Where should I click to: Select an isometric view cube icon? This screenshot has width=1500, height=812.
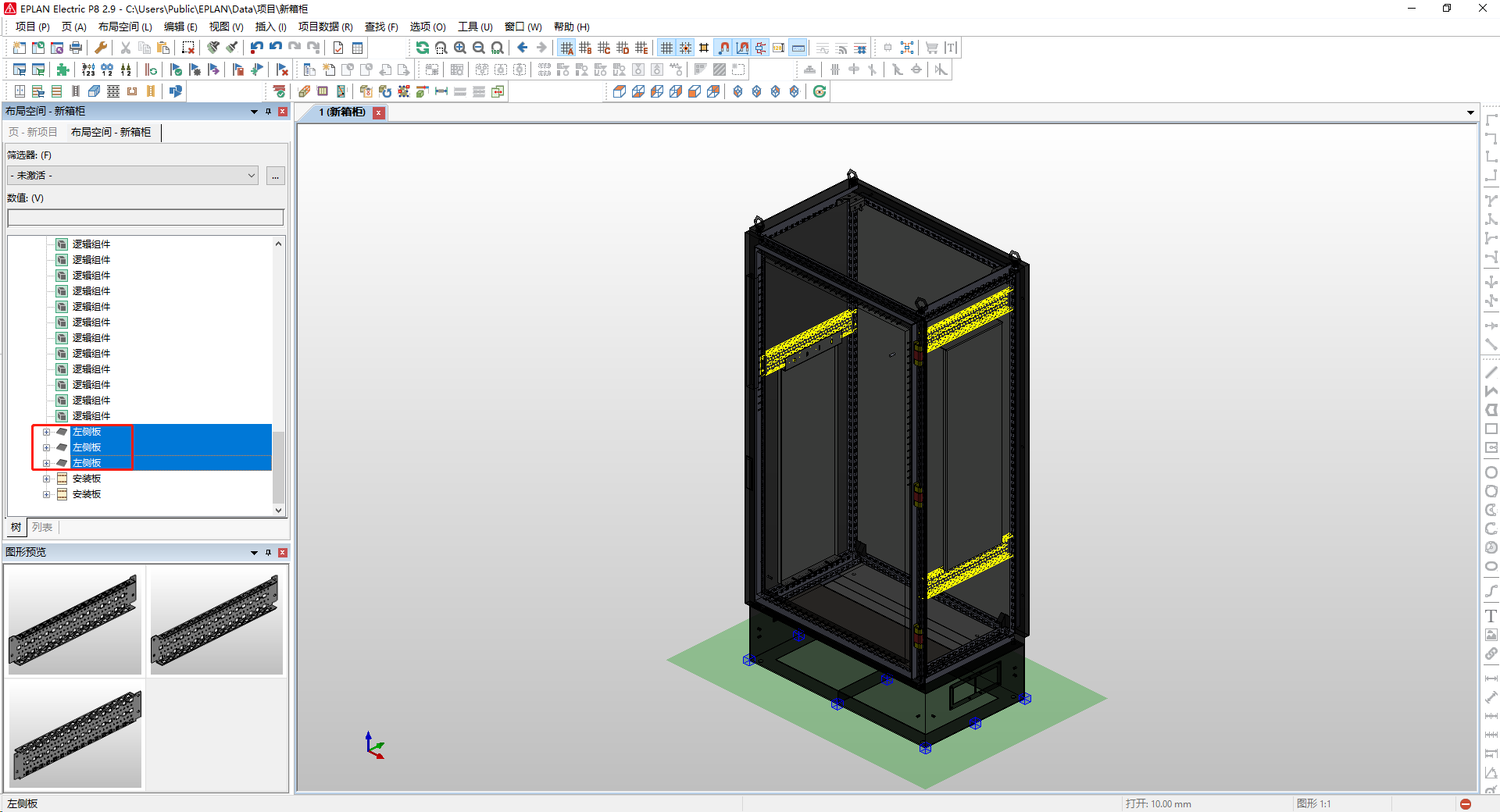coord(737,91)
